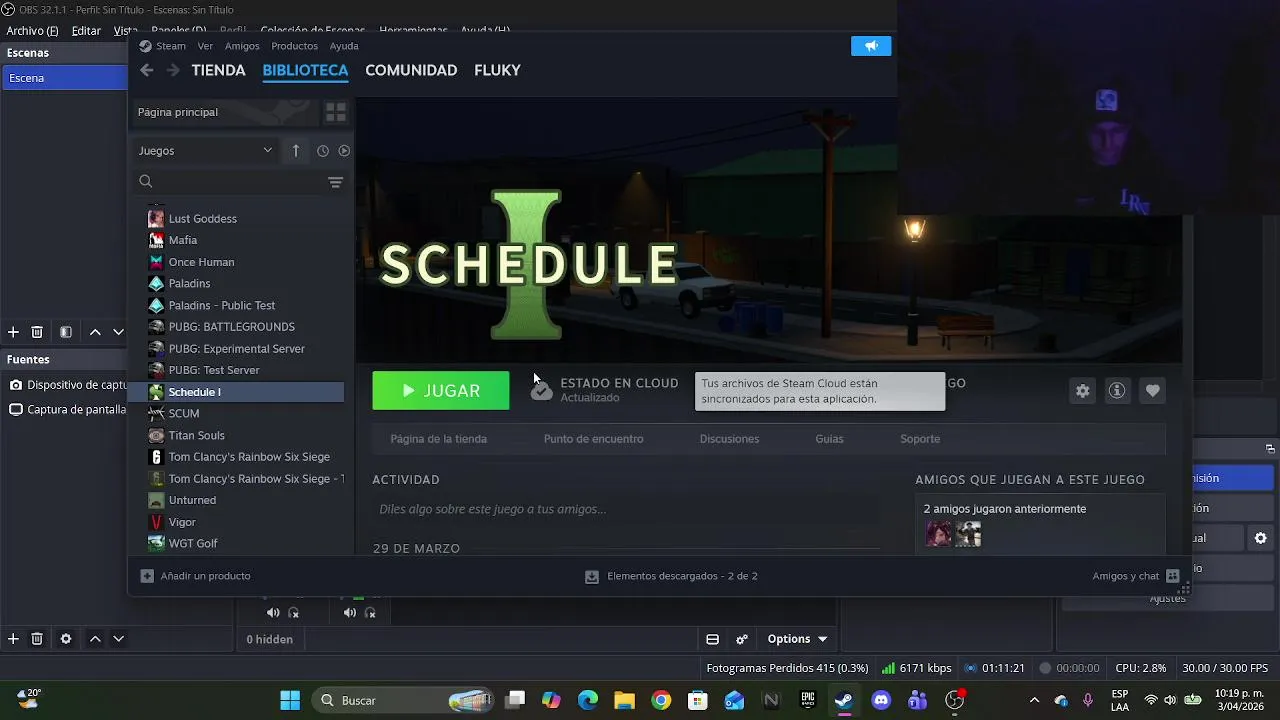
Task: Move scene down in Escenas toolbar
Action: pyautogui.click(x=118, y=332)
